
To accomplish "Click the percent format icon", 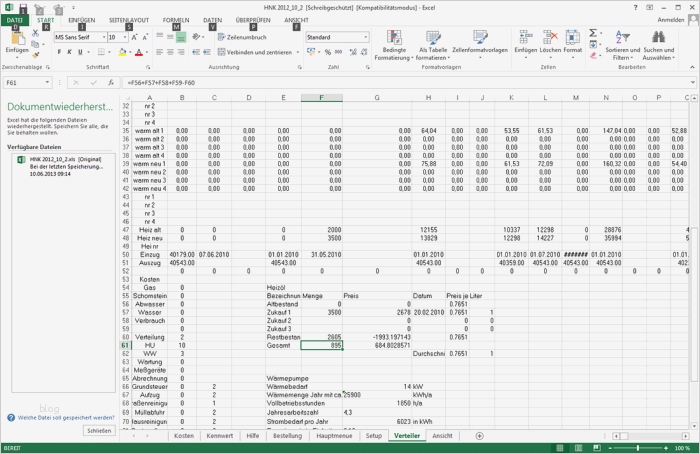I will (328, 52).
